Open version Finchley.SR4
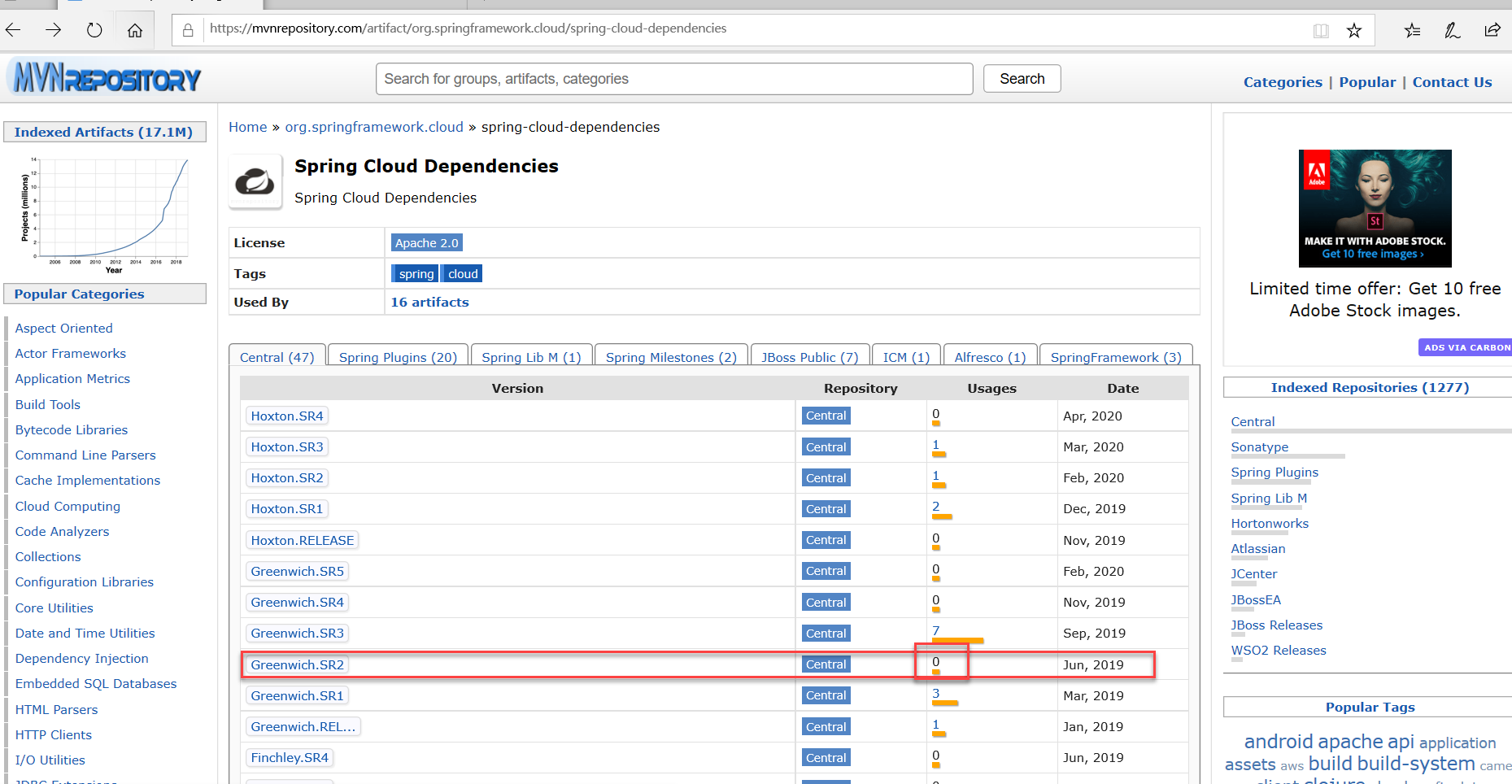The width and height of the screenshot is (1512, 784). click(290, 758)
